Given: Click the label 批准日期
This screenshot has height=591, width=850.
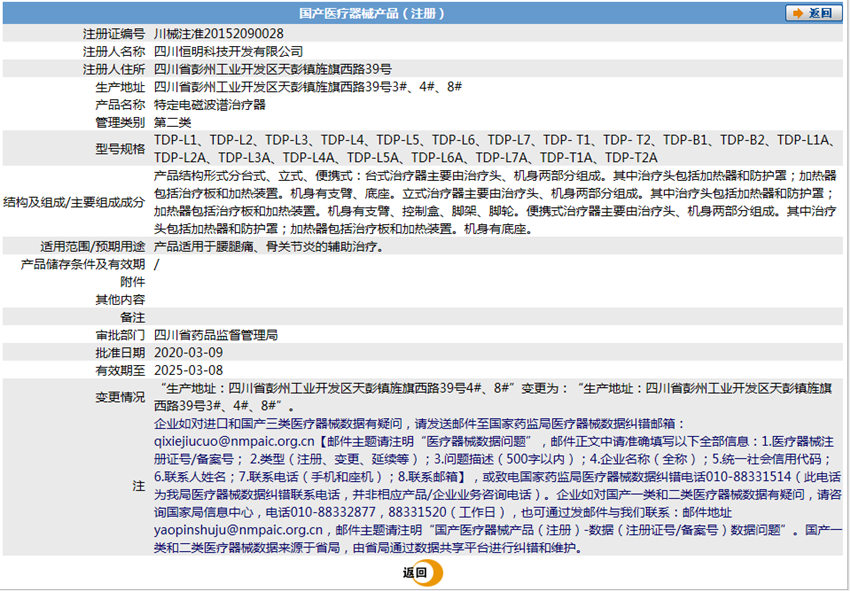Looking at the screenshot, I should point(120,352).
